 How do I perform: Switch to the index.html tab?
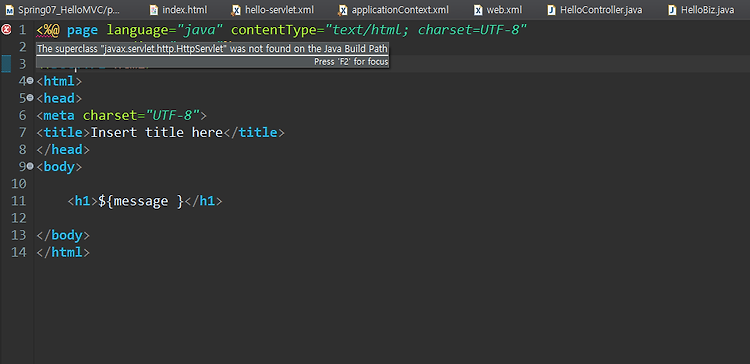click(x=178, y=10)
